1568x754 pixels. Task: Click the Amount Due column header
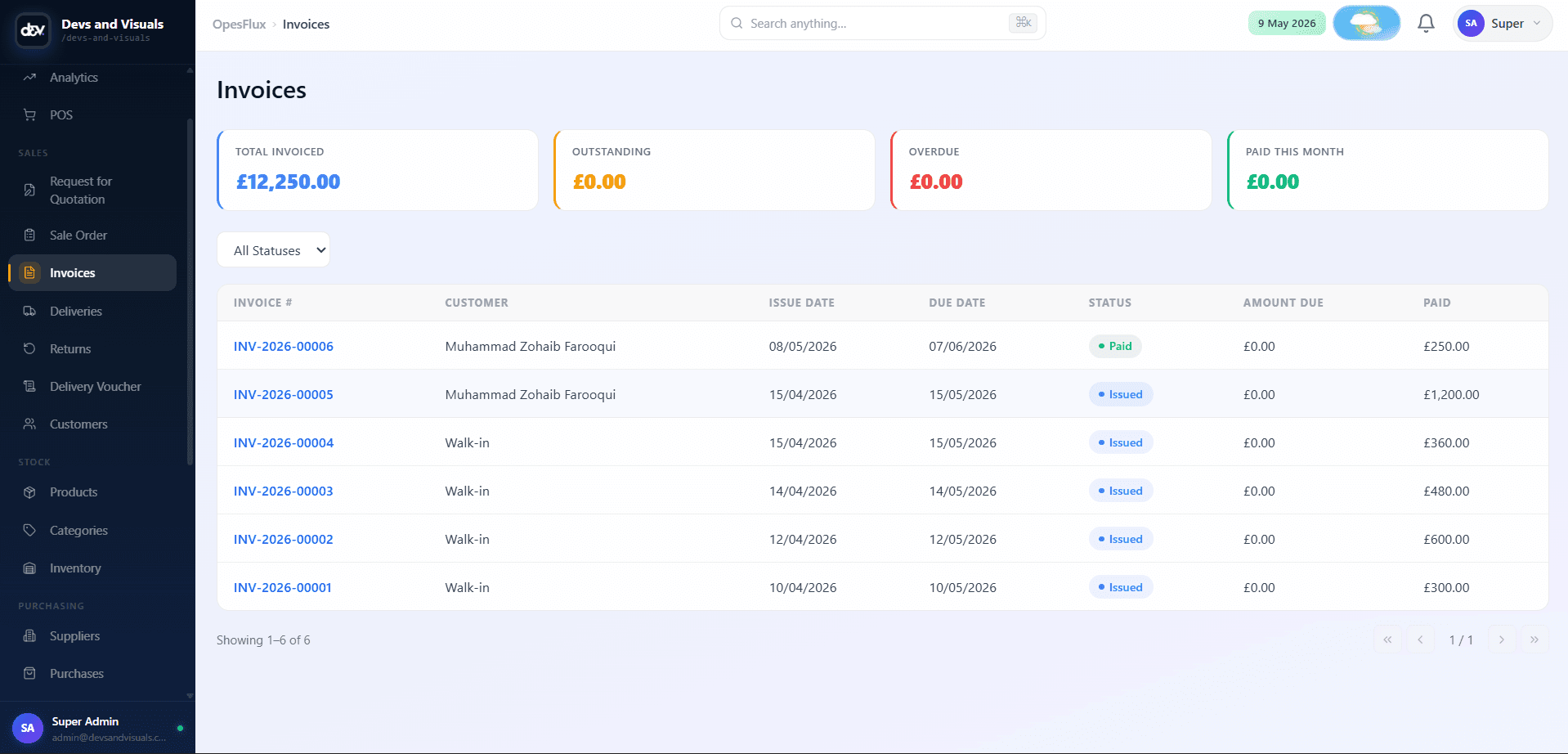tap(1284, 303)
